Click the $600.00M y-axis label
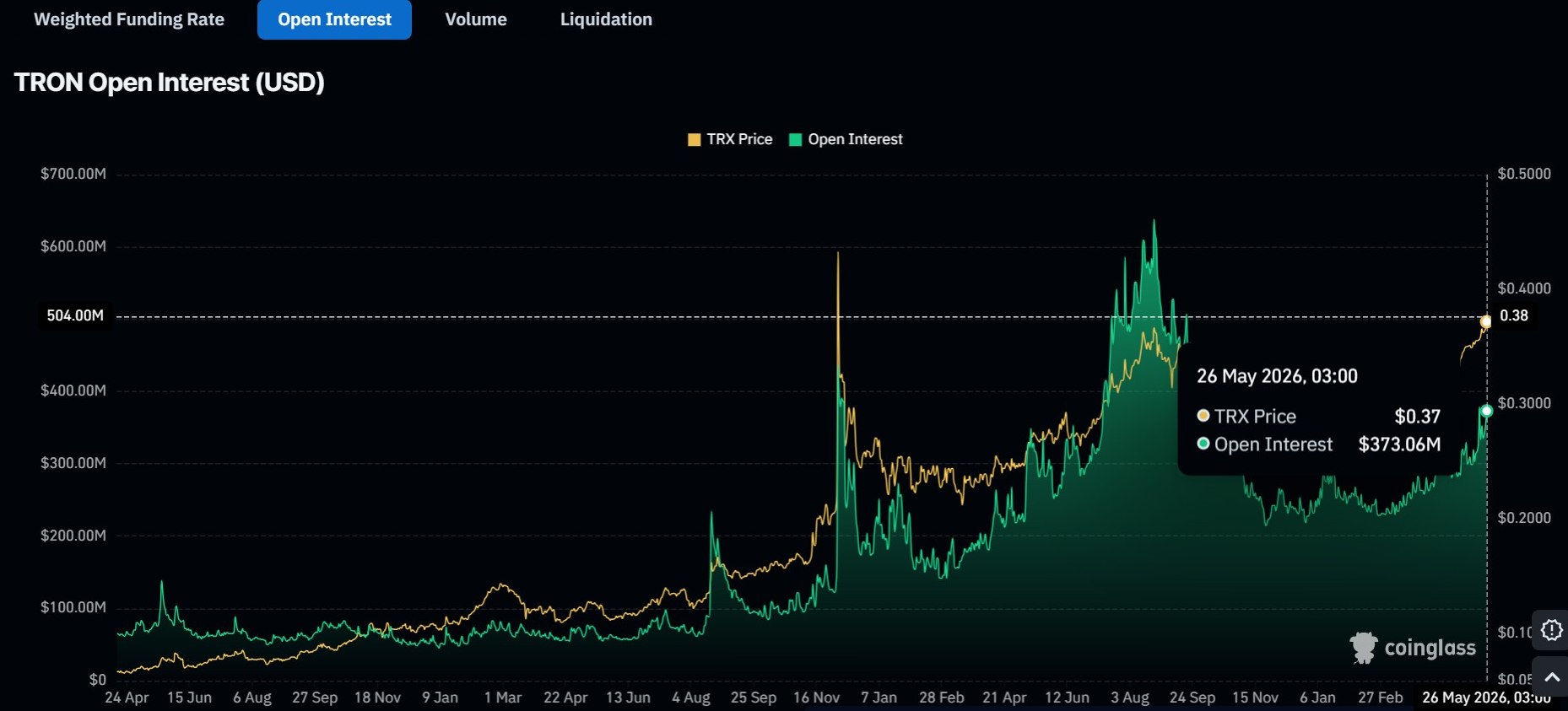Screen dimensions: 1568x711 coord(73,246)
